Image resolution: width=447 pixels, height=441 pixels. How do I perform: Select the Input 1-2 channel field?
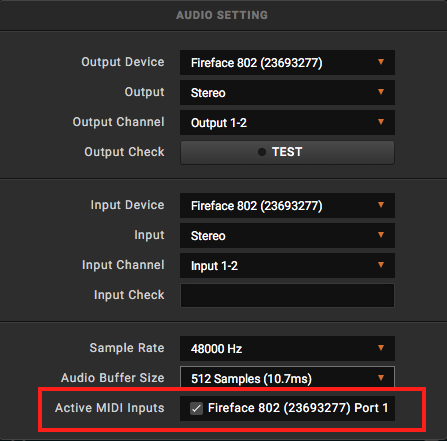point(287,265)
